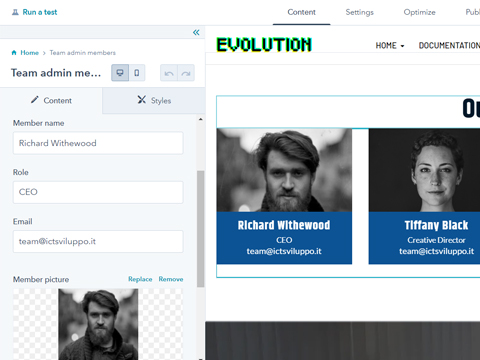Screen dimensions: 480x360
Task: Click the Member name input field
Action: click(x=98, y=143)
